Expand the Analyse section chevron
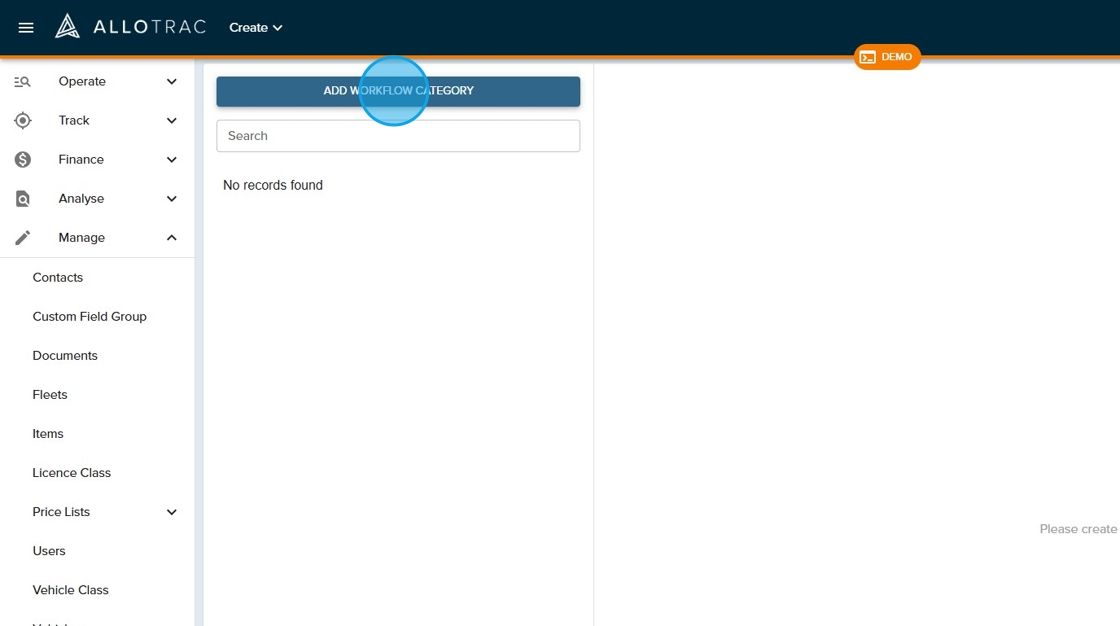 [171, 199]
